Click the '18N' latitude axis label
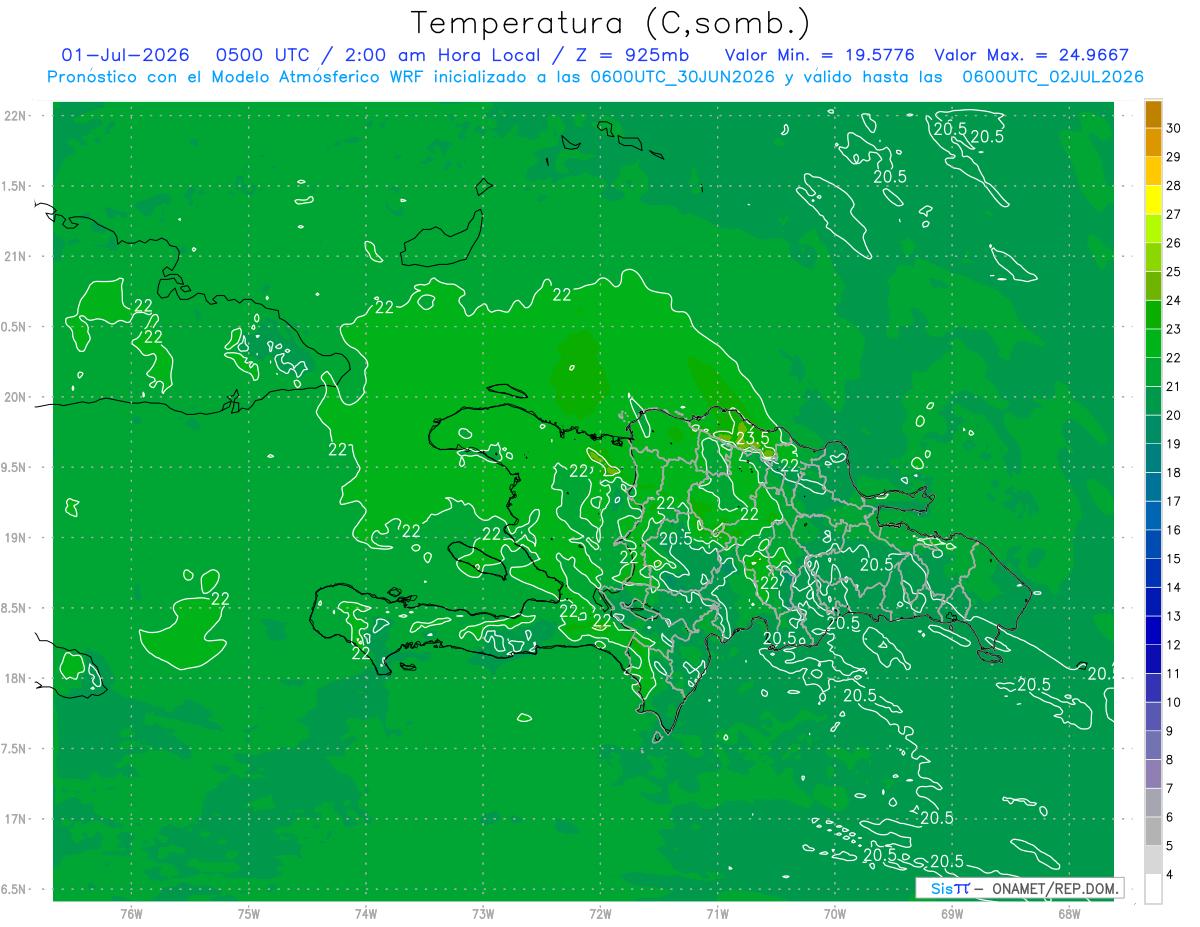The height and width of the screenshot is (927, 1200). pyautogui.click(x=15, y=679)
